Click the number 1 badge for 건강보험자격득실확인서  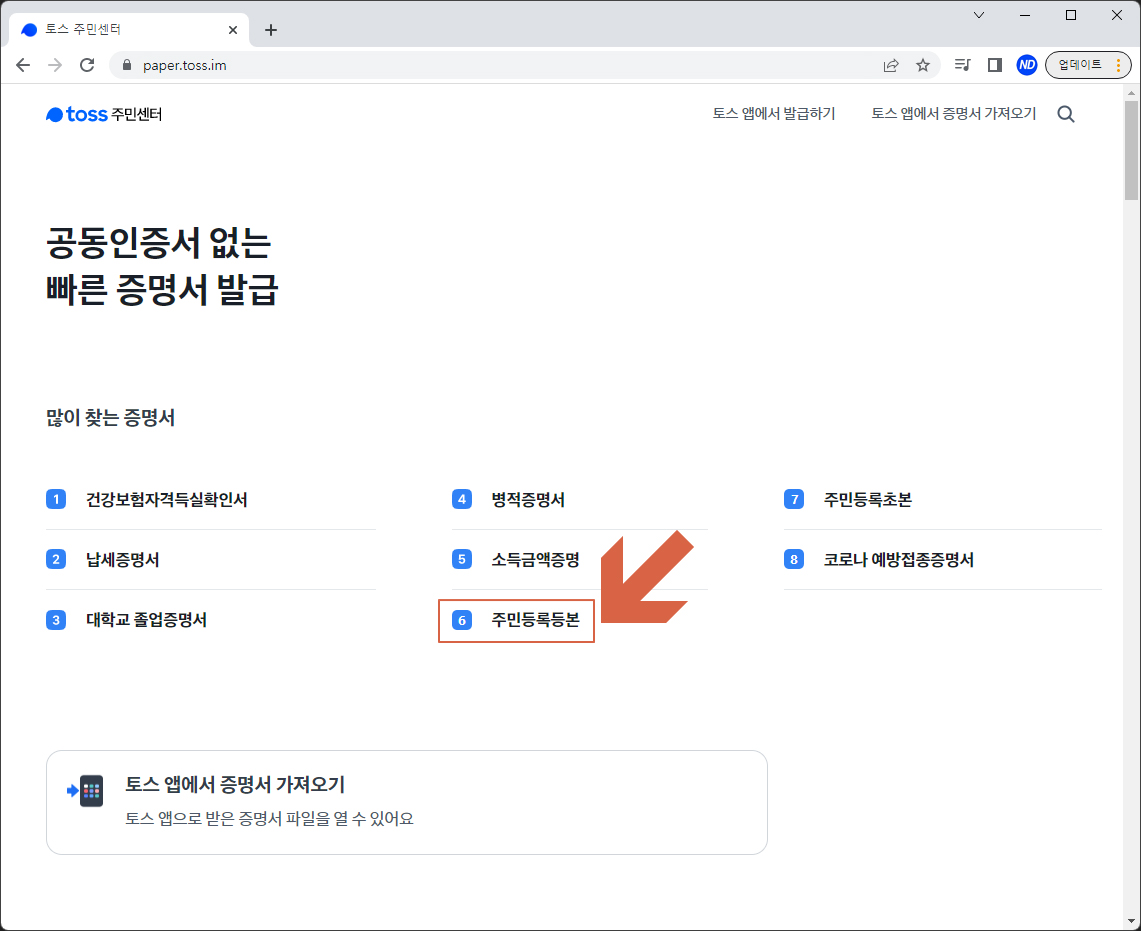point(56,499)
